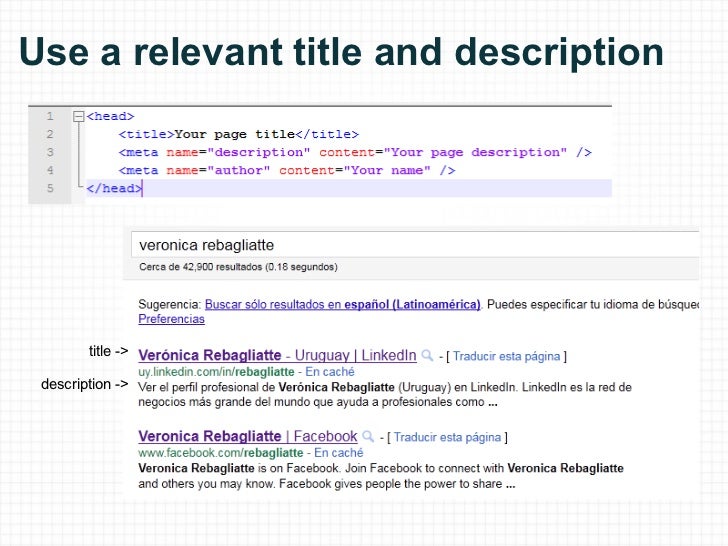This screenshot has width=728, height=546.
Task: Click line number 1 in code editor
Action: pos(50,116)
